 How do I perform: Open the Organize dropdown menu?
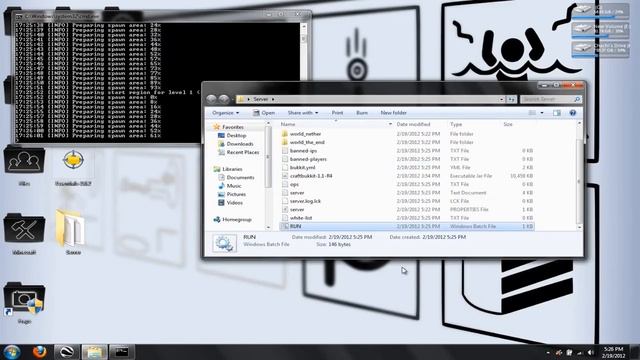[x=225, y=113]
